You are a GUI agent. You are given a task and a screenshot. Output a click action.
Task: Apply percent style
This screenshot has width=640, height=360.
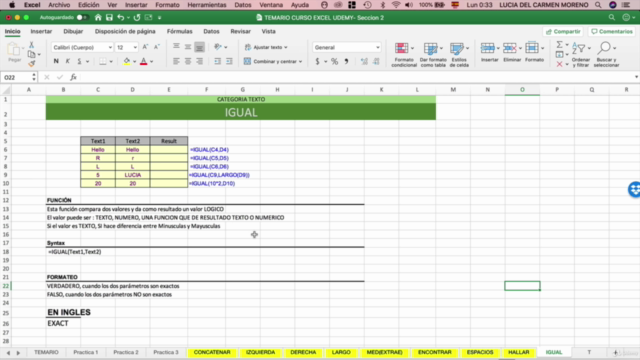coord(334,61)
